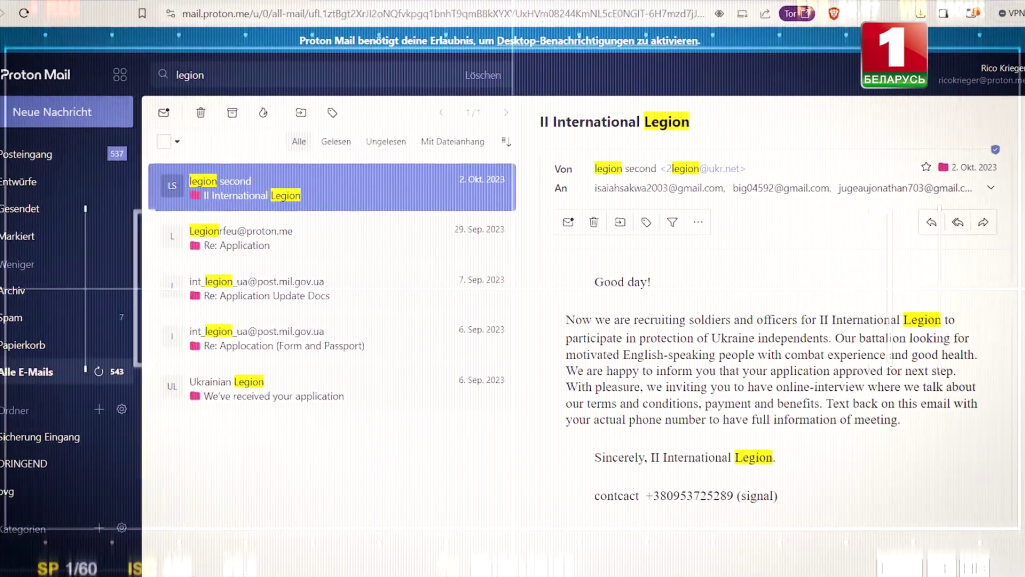The height and width of the screenshot is (577, 1025).
Task: Refresh the Alle E-Mails folder
Action: tap(99, 372)
